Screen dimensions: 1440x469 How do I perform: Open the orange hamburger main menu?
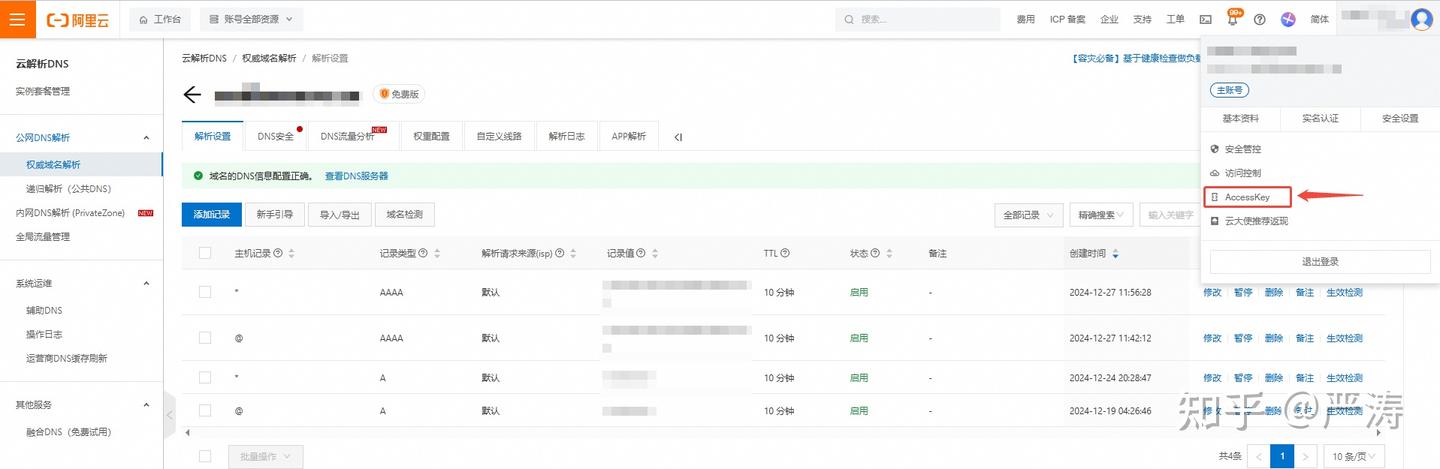point(18,19)
